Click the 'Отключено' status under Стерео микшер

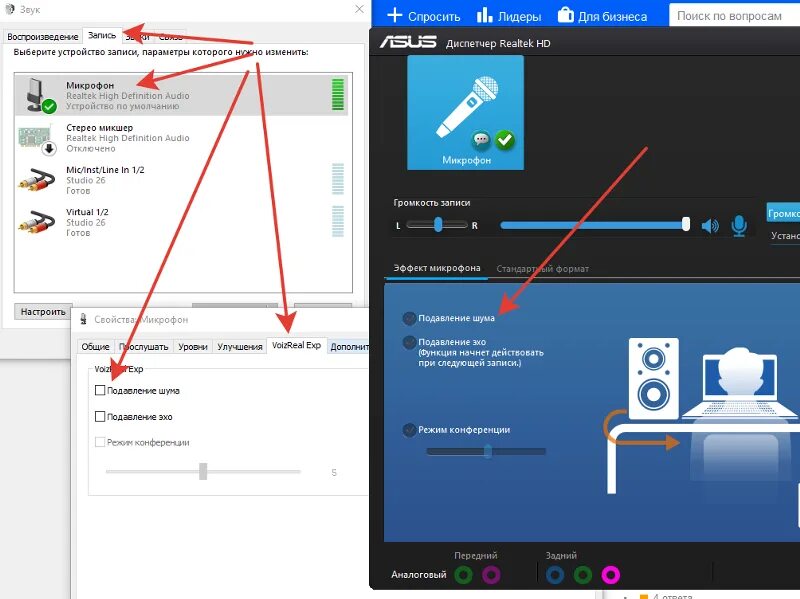coord(91,148)
